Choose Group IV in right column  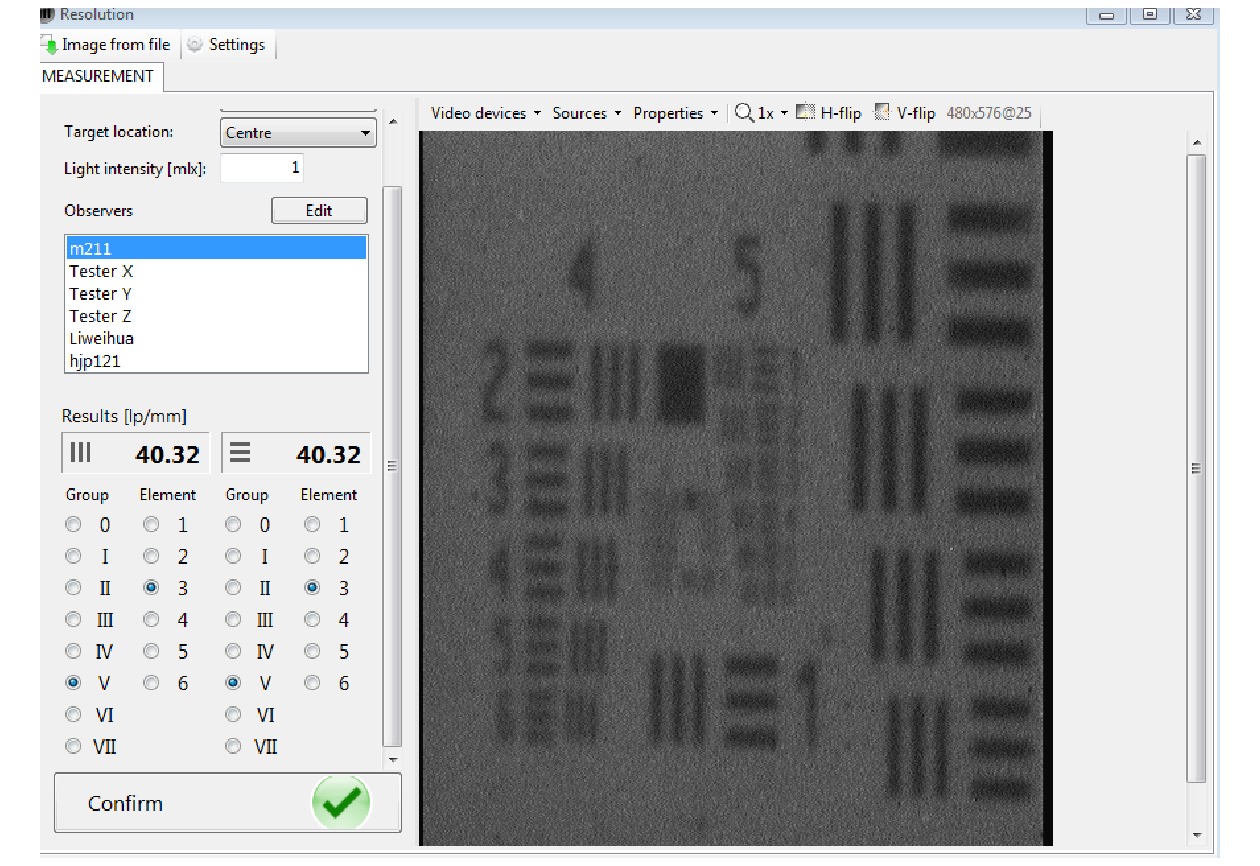234,652
